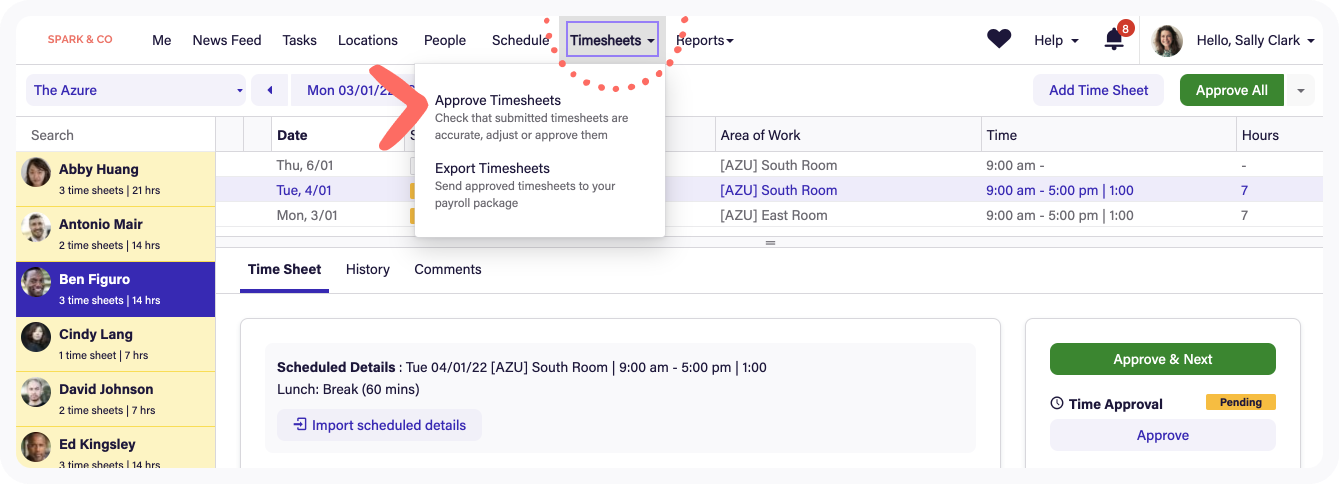Choose Export Timesheets from the menu
The height and width of the screenshot is (484, 1339).
(492, 169)
